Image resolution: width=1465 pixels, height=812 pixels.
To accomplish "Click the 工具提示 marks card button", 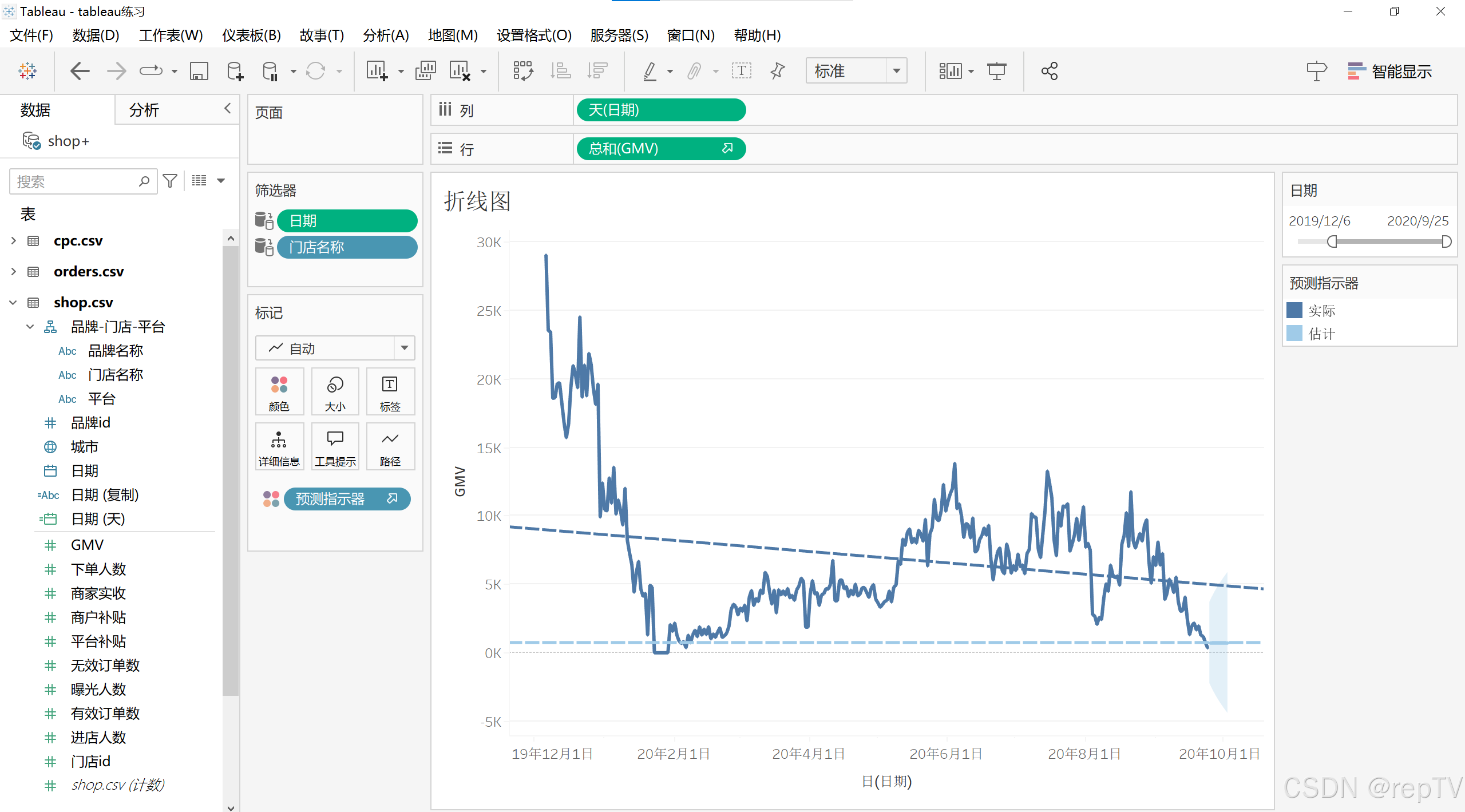I will pos(335,447).
